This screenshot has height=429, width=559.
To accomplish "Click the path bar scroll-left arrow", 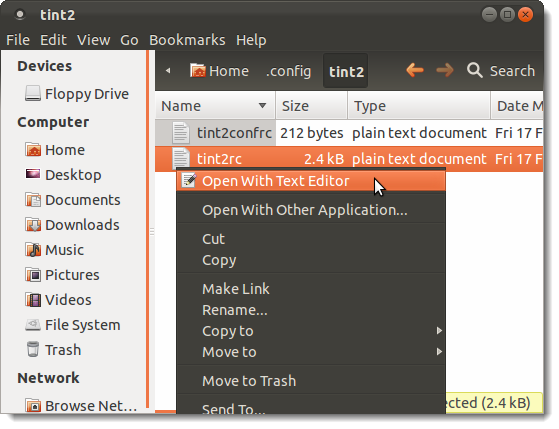I will click(x=168, y=71).
